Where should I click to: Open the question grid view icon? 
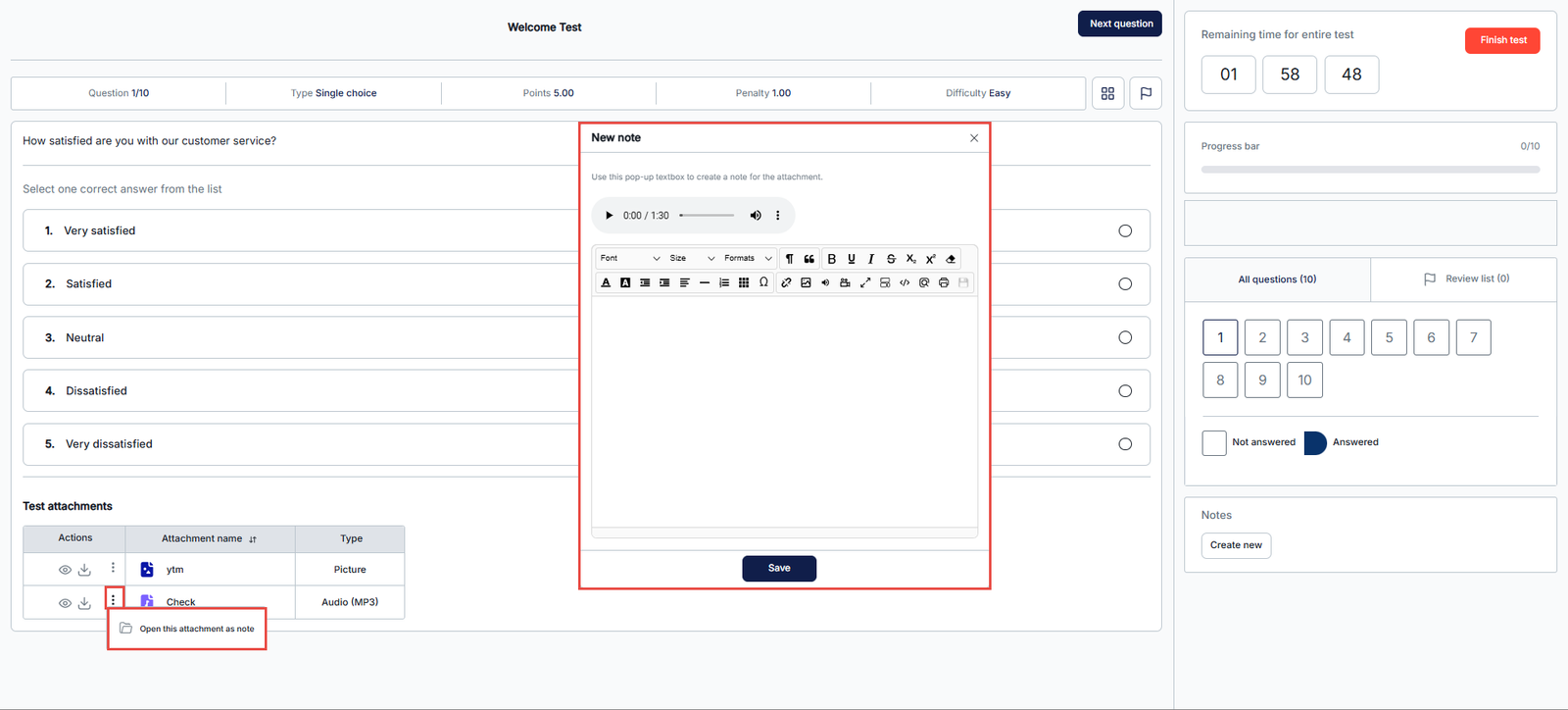point(1107,93)
